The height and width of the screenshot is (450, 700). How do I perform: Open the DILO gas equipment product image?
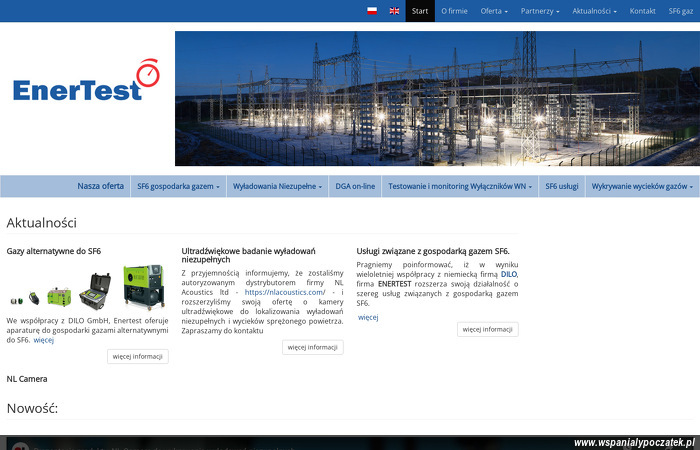click(87, 287)
